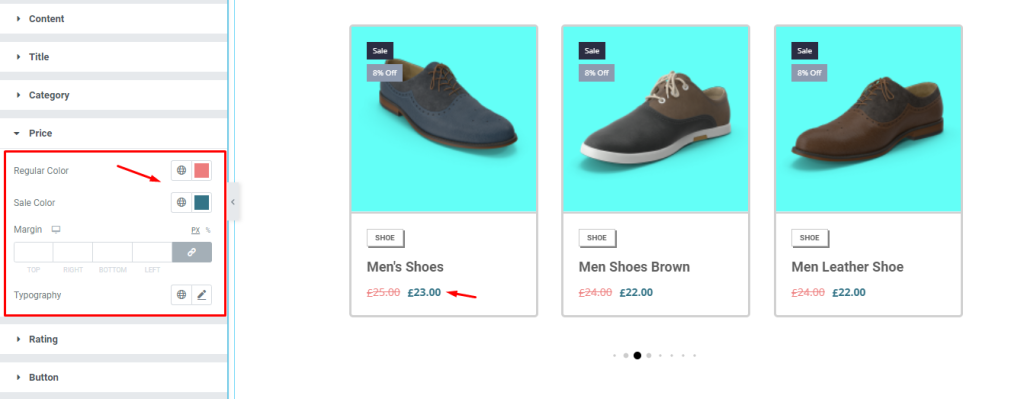Select the PX margin unit

(x=195, y=231)
